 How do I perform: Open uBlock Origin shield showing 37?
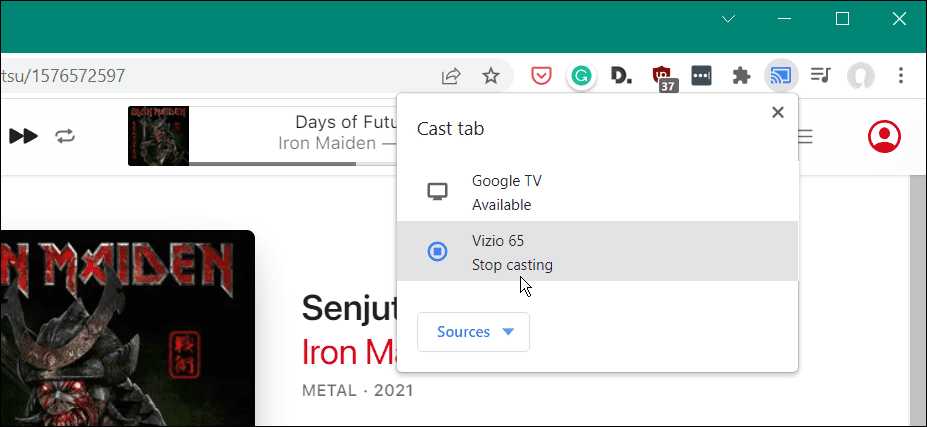[665, 77]
